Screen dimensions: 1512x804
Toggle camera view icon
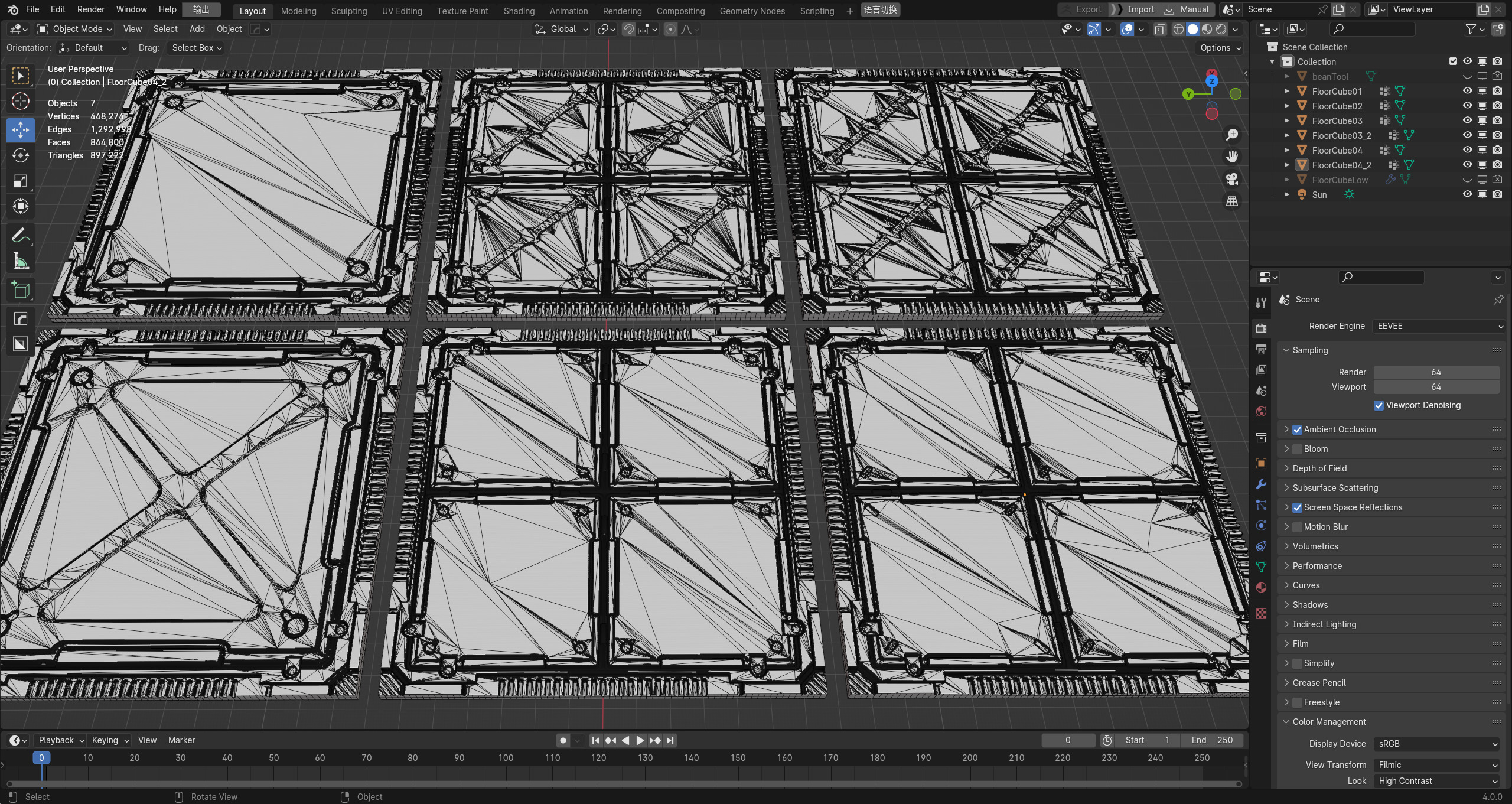[1232, 179]
